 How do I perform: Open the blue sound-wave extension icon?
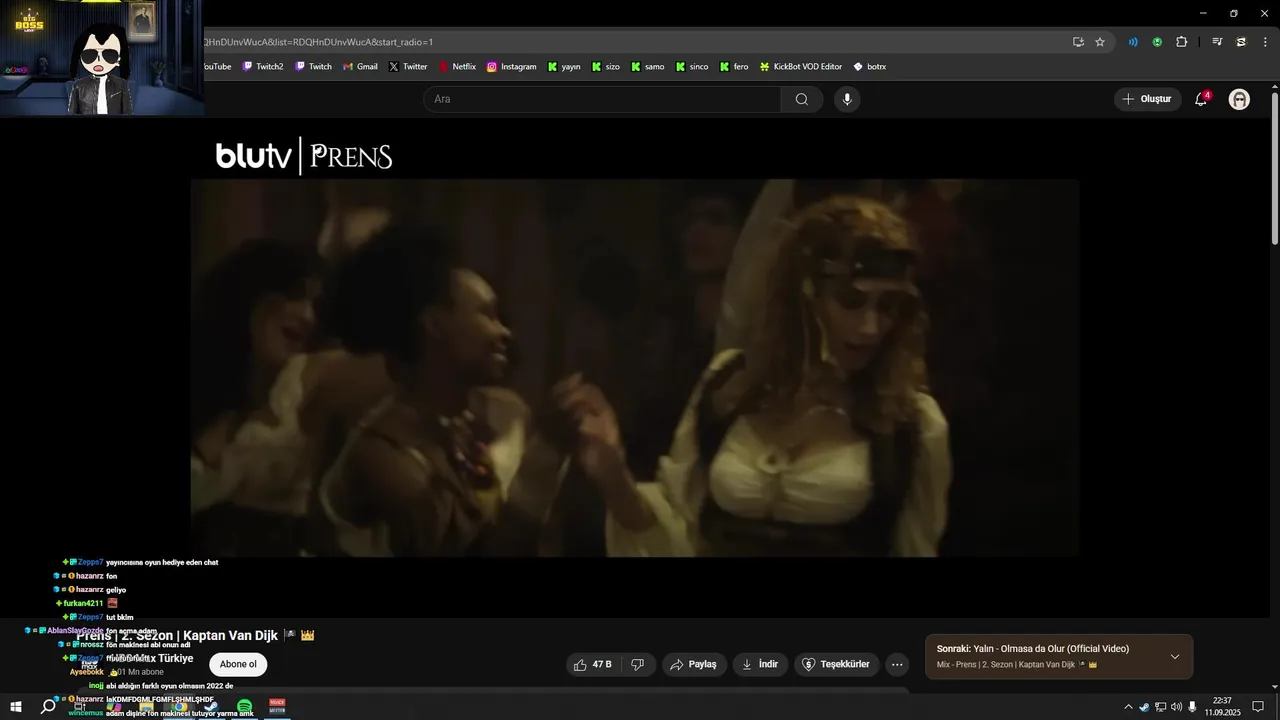pyautogui.click(x=1133, y=42)
